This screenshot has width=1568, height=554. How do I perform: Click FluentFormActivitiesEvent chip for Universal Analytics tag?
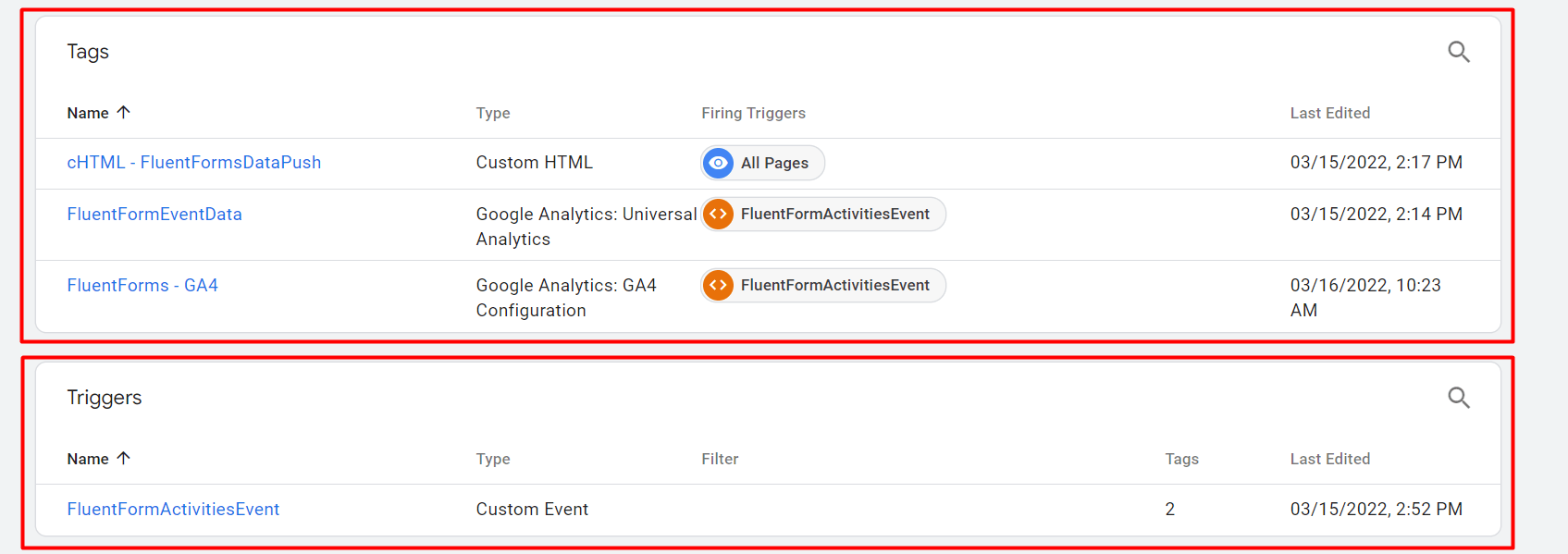[x=823, y=215]
